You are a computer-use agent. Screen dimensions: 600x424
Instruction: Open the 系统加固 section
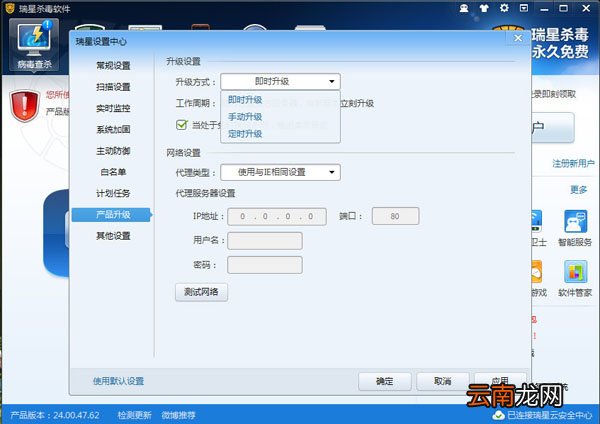[113, 129]
